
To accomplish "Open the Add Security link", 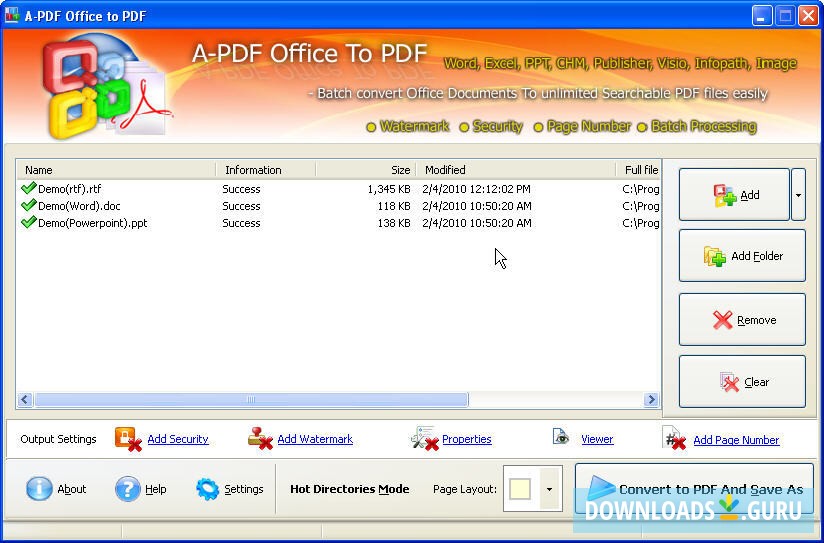I will [x=178, y=439].
